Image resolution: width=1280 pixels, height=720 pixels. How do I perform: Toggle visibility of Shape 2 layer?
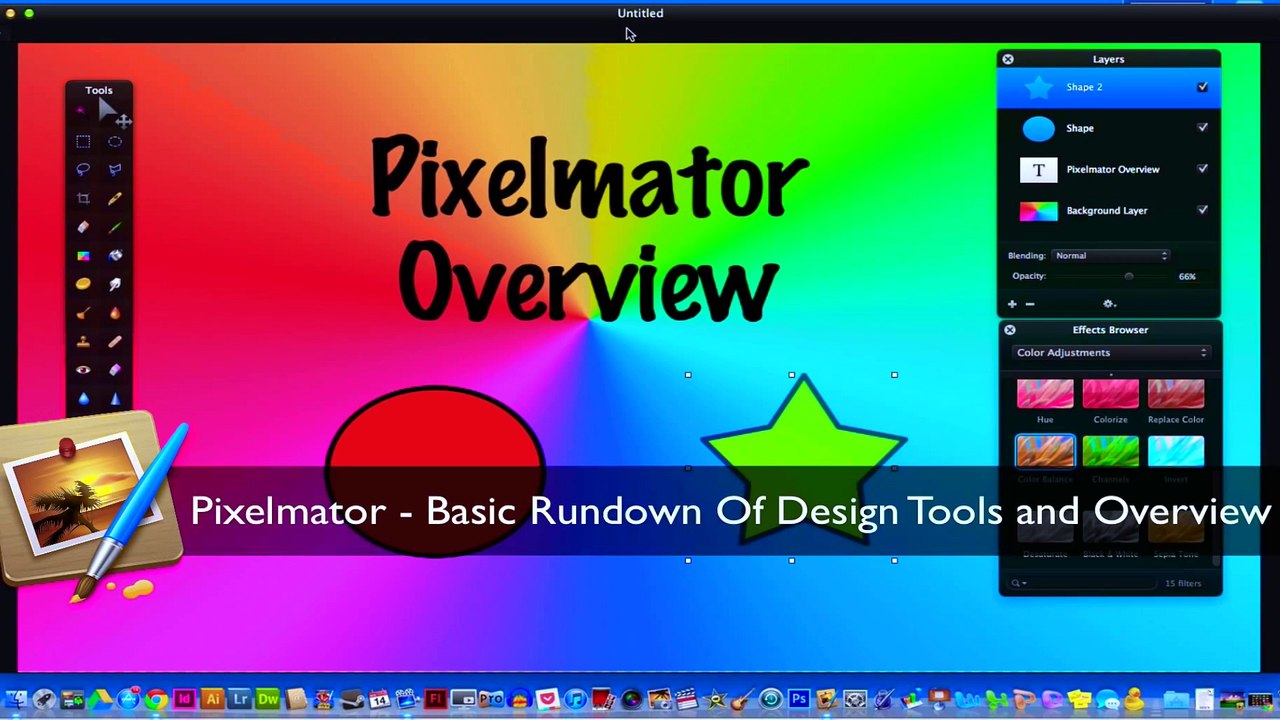(x=1202, y=87)
